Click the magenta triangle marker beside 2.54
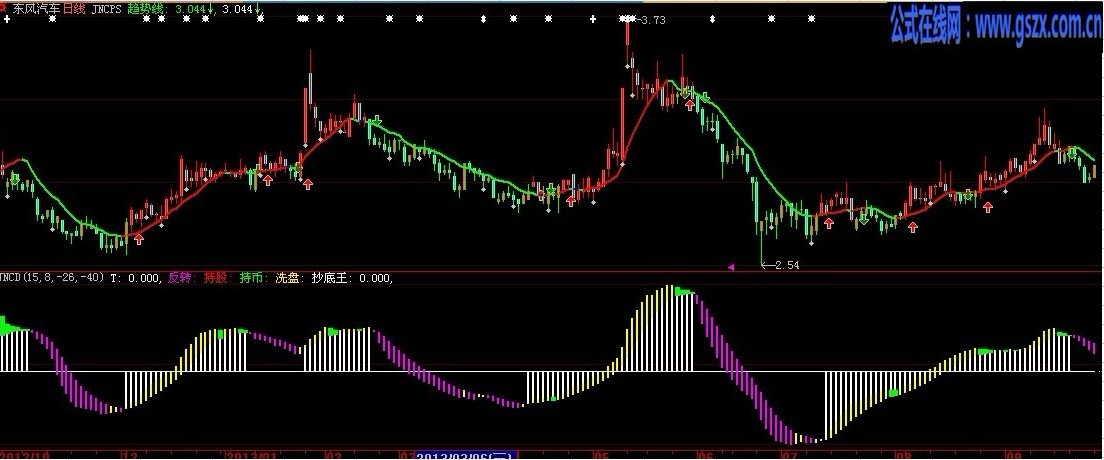The height and width of the screenshot is (460, 1104). (x=731, y=266)
